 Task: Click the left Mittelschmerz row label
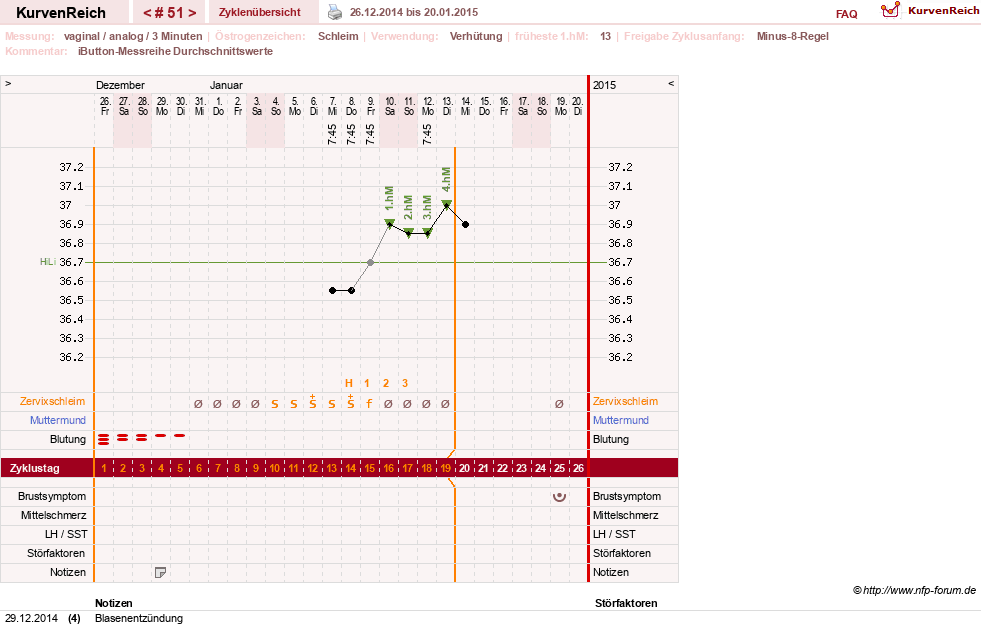coord(53,515)
